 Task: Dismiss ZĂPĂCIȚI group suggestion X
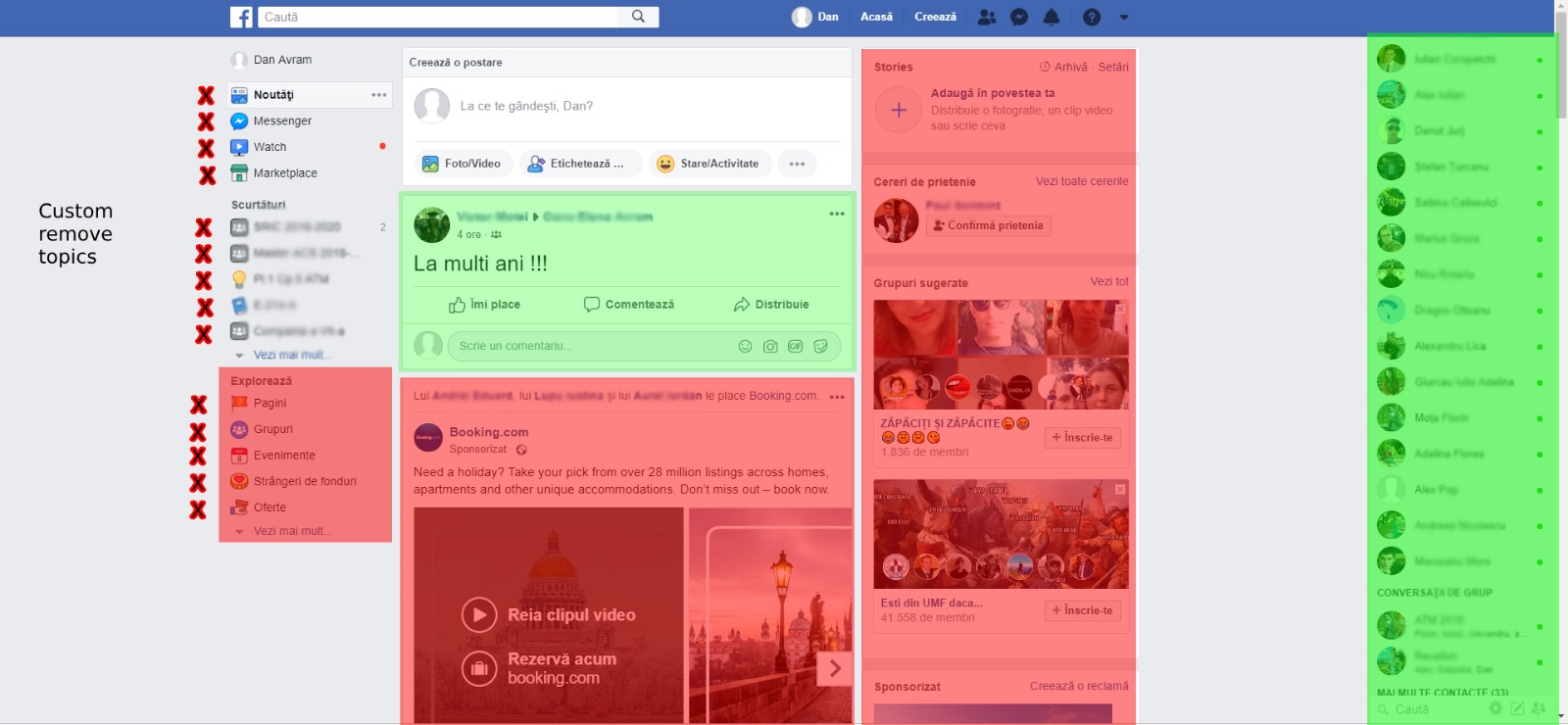tap(1120, 309)
